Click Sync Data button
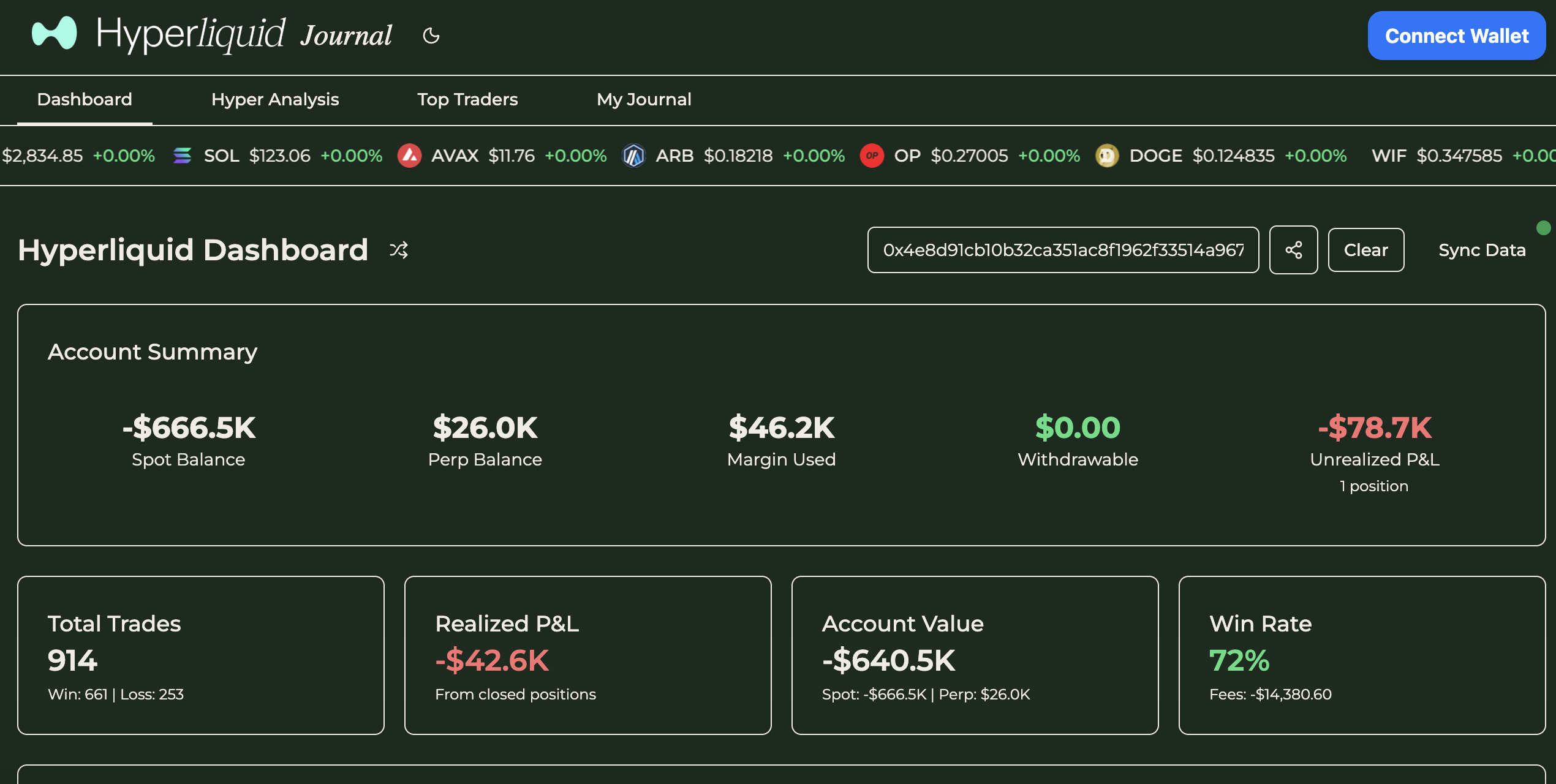This screenshot has height=784, width=1556. (x=1481, y=250)
